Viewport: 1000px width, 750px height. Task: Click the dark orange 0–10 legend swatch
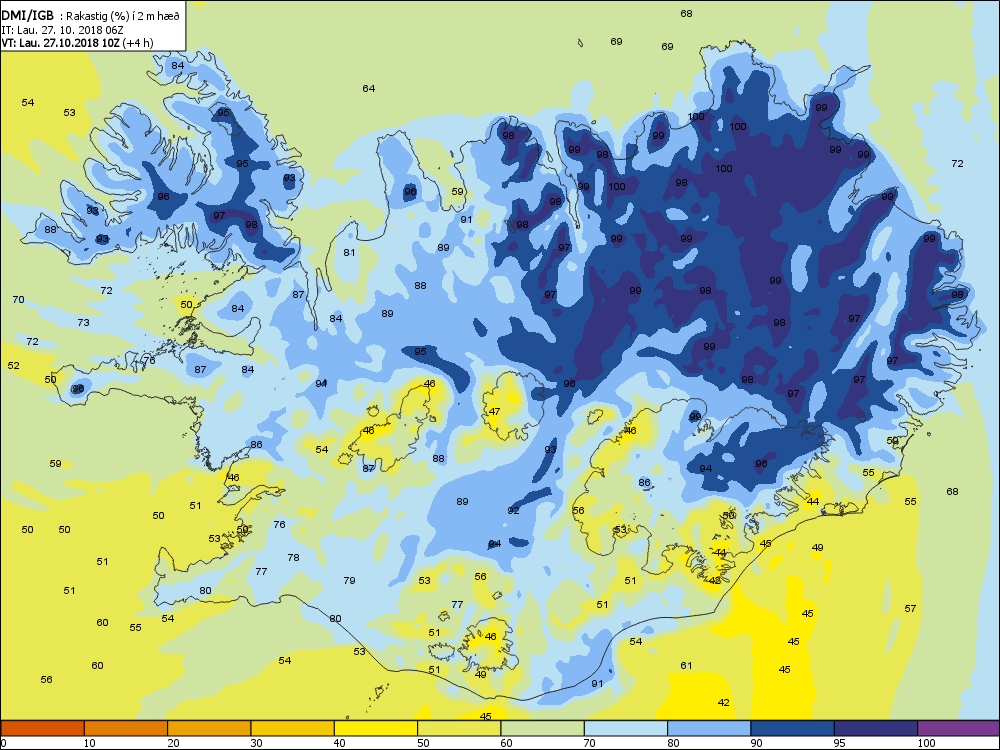[x=42, y=728]
